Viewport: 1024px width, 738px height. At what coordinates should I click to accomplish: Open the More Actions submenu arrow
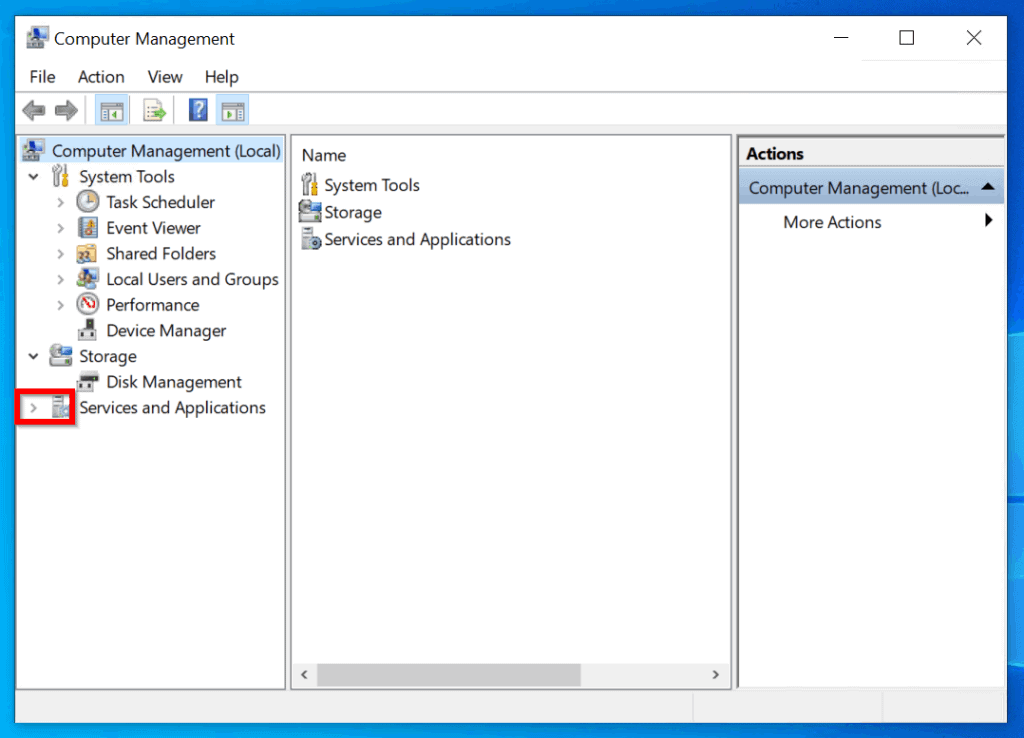(x=989, y=221)
